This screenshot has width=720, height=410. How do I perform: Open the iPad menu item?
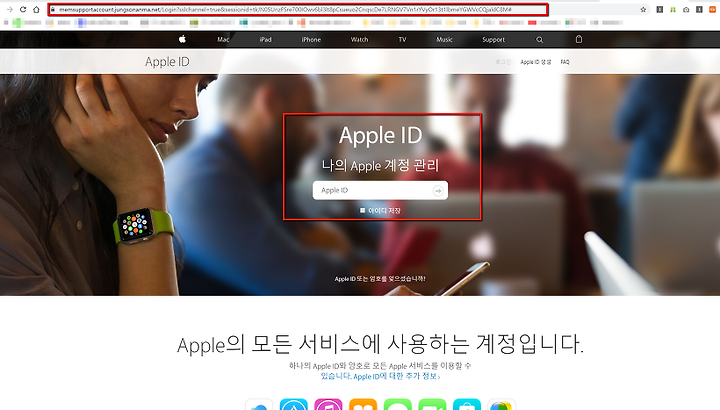tap(265, 39)
